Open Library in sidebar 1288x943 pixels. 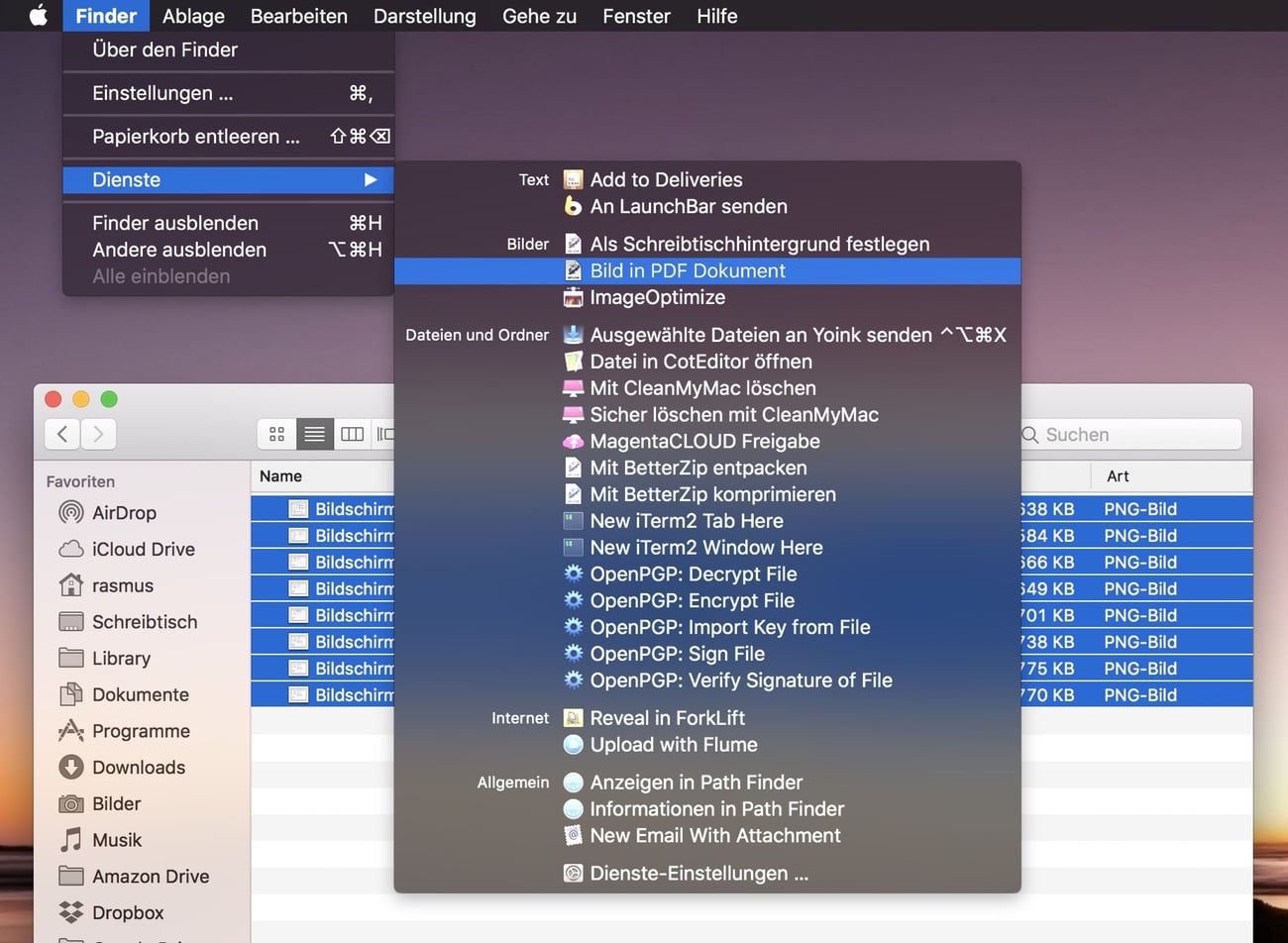point(142,659)
